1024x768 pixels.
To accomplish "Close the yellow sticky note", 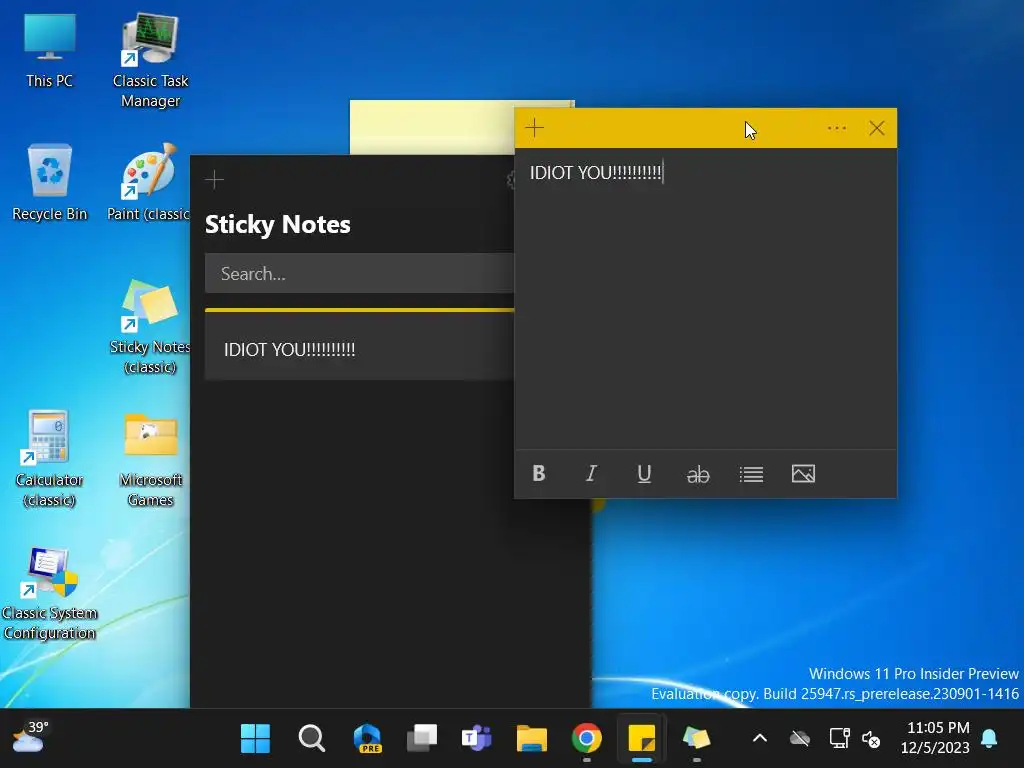I will pos(876,128).
